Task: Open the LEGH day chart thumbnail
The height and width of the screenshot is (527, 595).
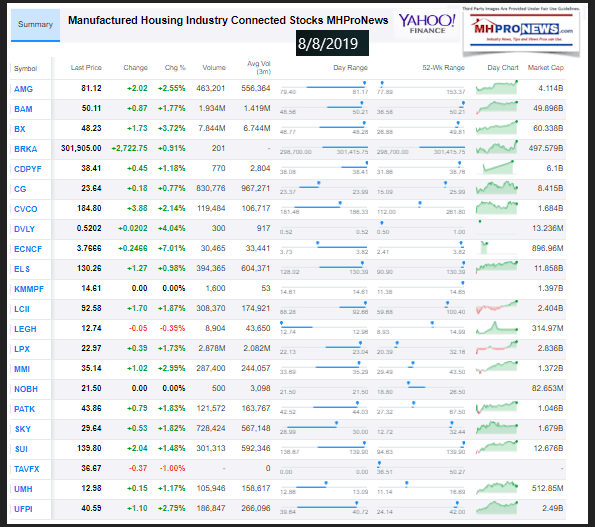Action: [497, 327]
